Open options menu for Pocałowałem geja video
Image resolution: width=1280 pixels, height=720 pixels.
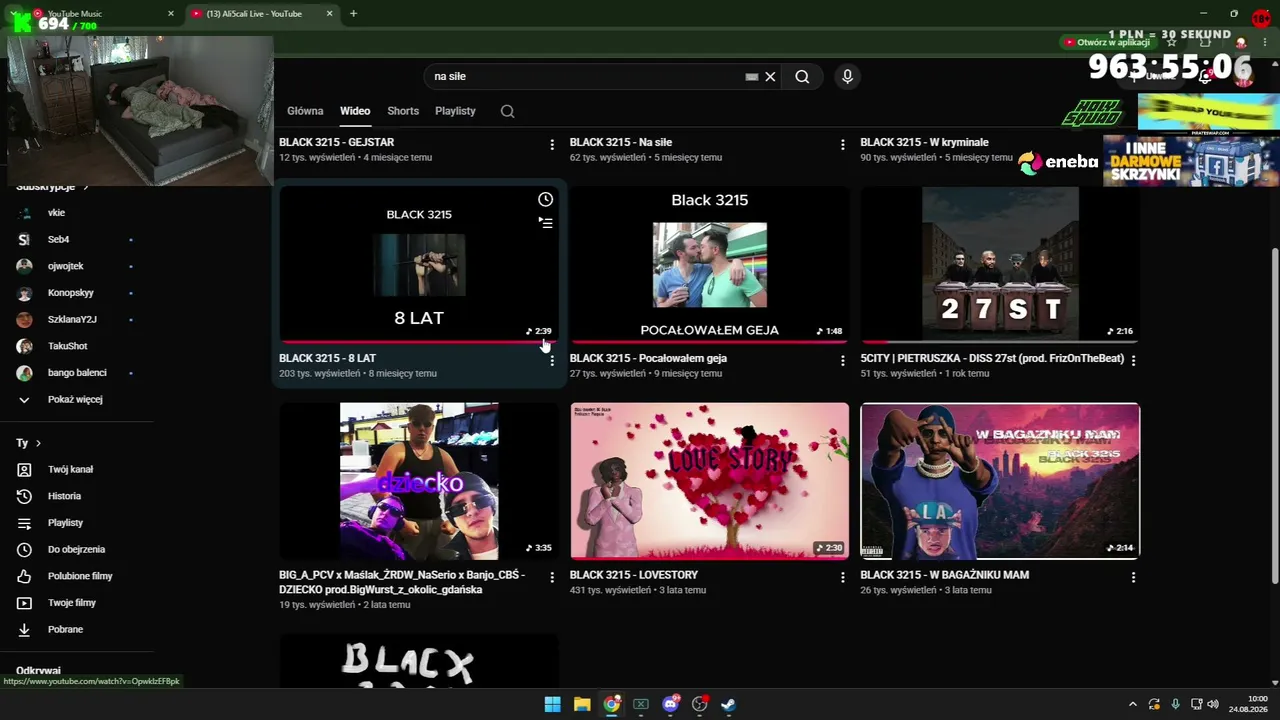[843, 360]
